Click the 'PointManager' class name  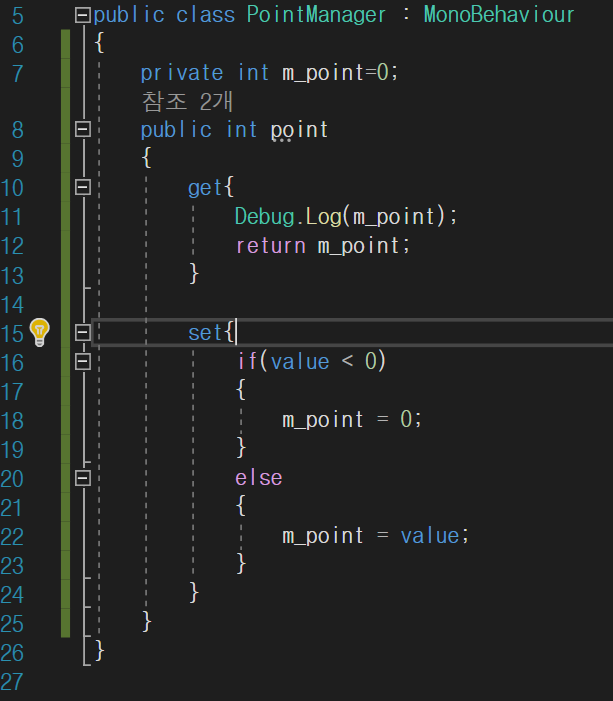pyautogui.click(x=316, y=15)
